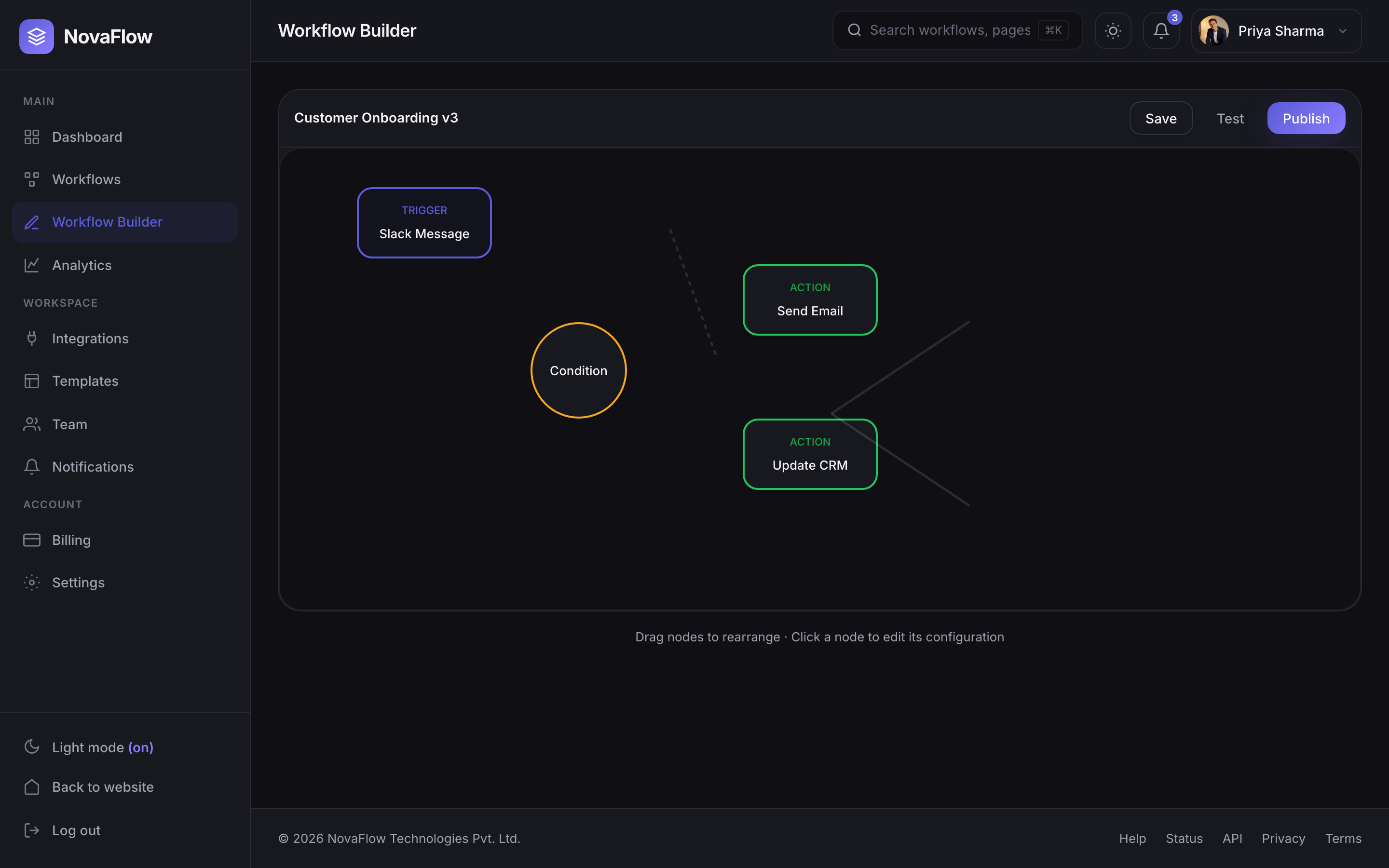Select the Condition node
Screen dimensions: 1389x868
[x=579, y=370]
